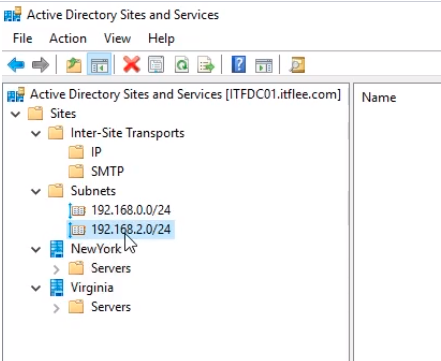The image size is (441, 361).
Task: Click the Virginia site building icon
Action: click(x=57, y=288)
